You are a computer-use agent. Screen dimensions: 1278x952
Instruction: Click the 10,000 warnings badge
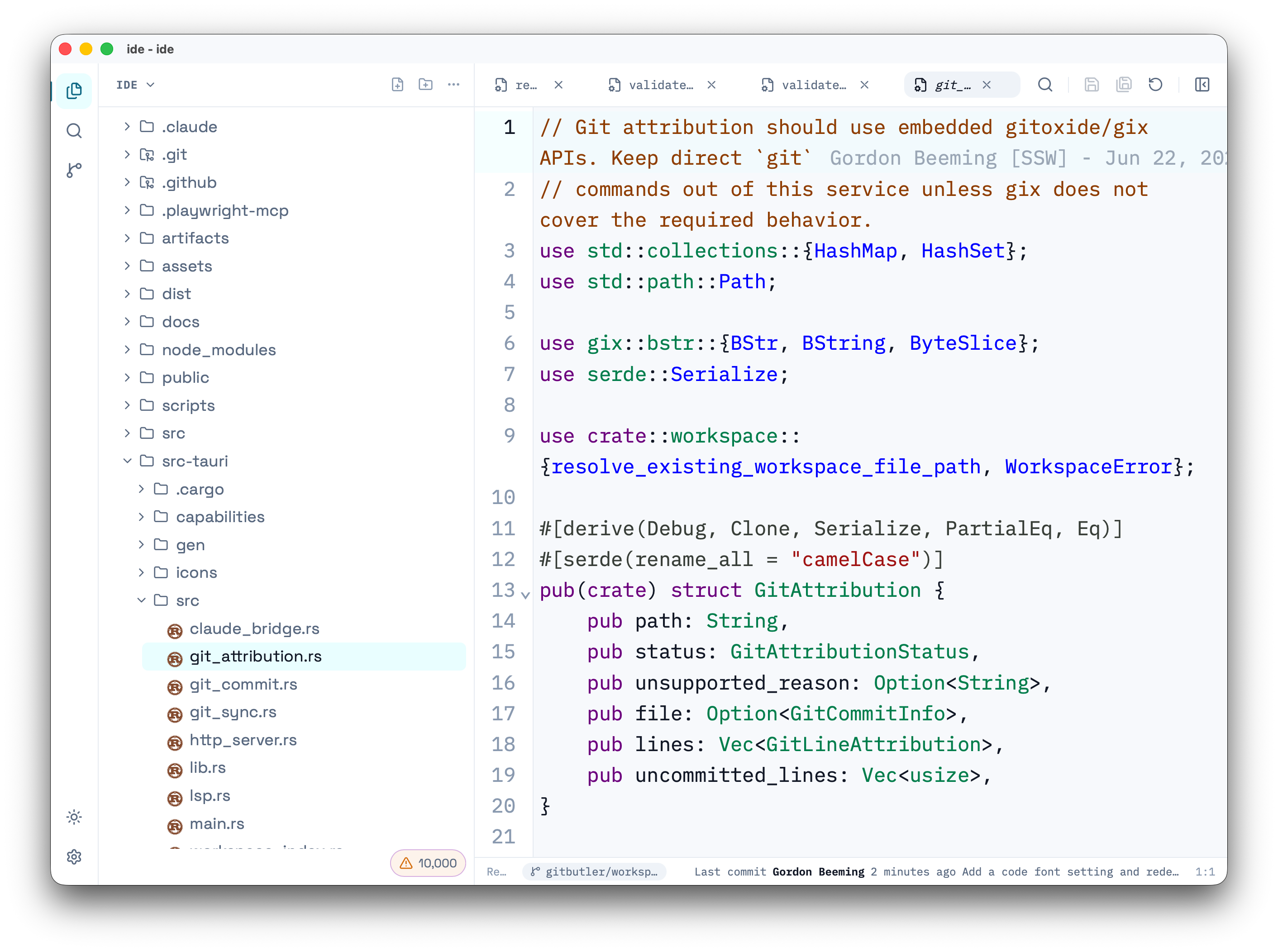428,863
